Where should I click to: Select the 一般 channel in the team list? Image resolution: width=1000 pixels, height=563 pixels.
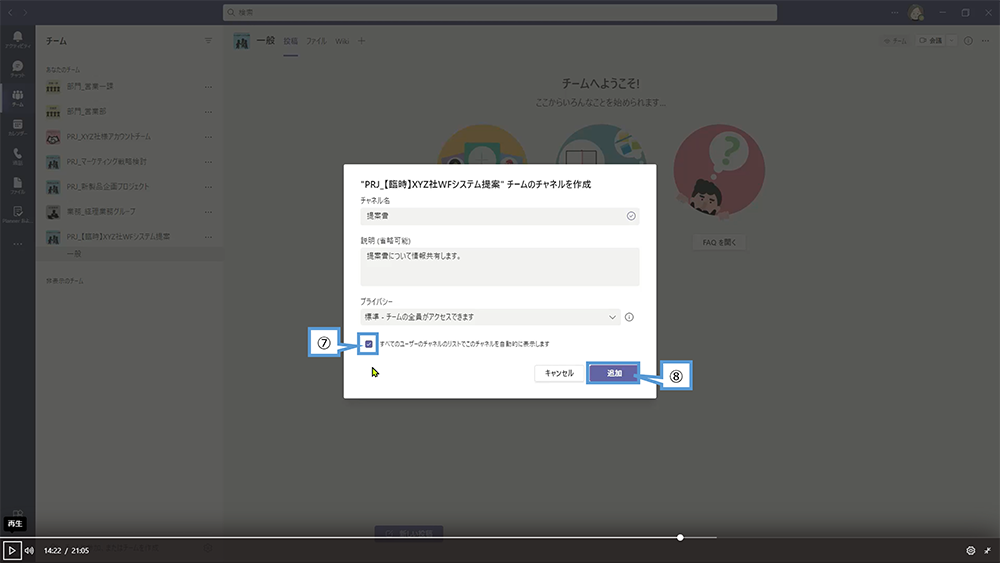(129, 254)
